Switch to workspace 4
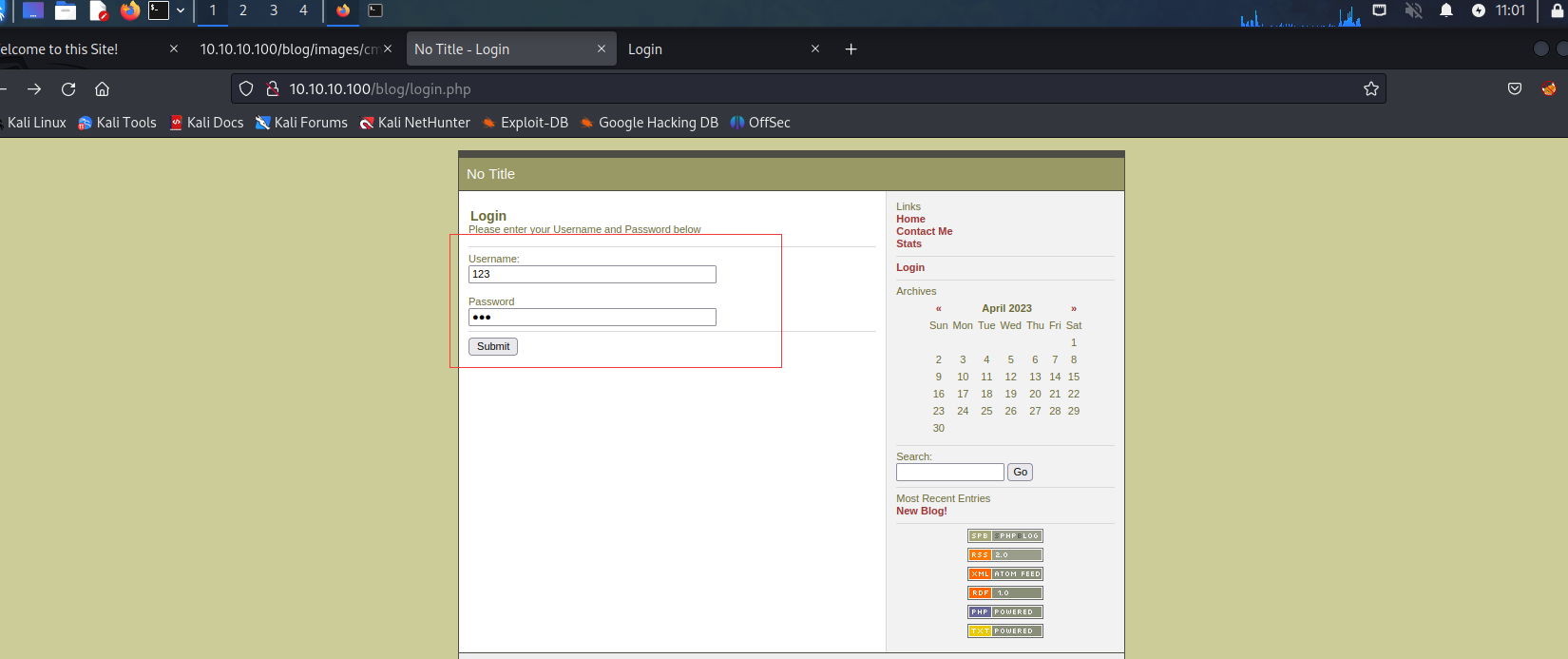This screenshot has height=659, width=1568. click(303, 10)
